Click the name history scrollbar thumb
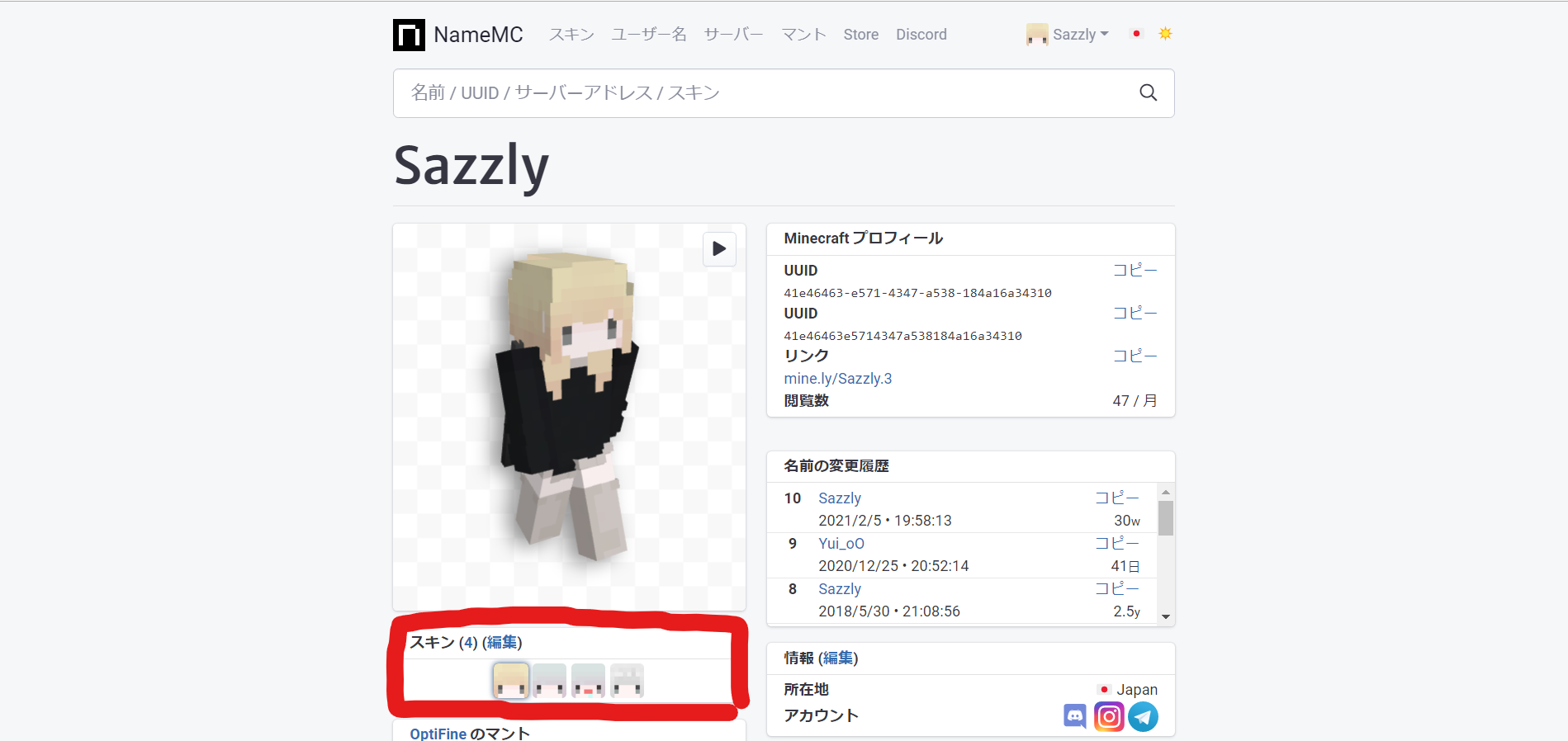 point(1166,518)
